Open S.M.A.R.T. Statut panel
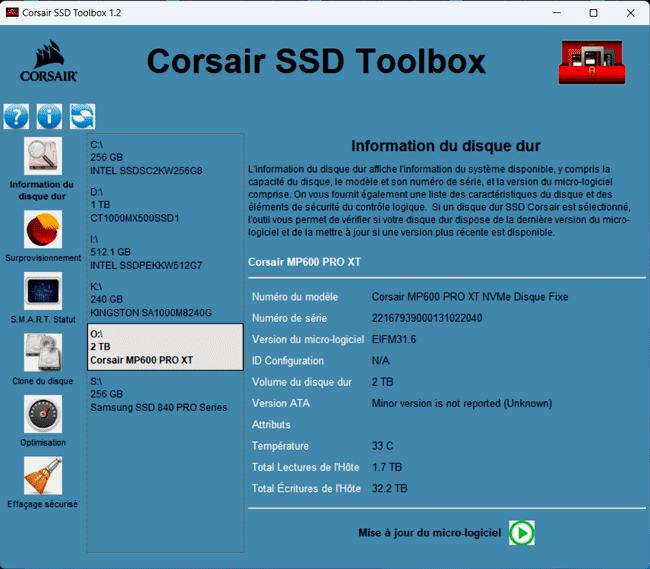This screenshot has height=569, width=650. click(42, 292)
